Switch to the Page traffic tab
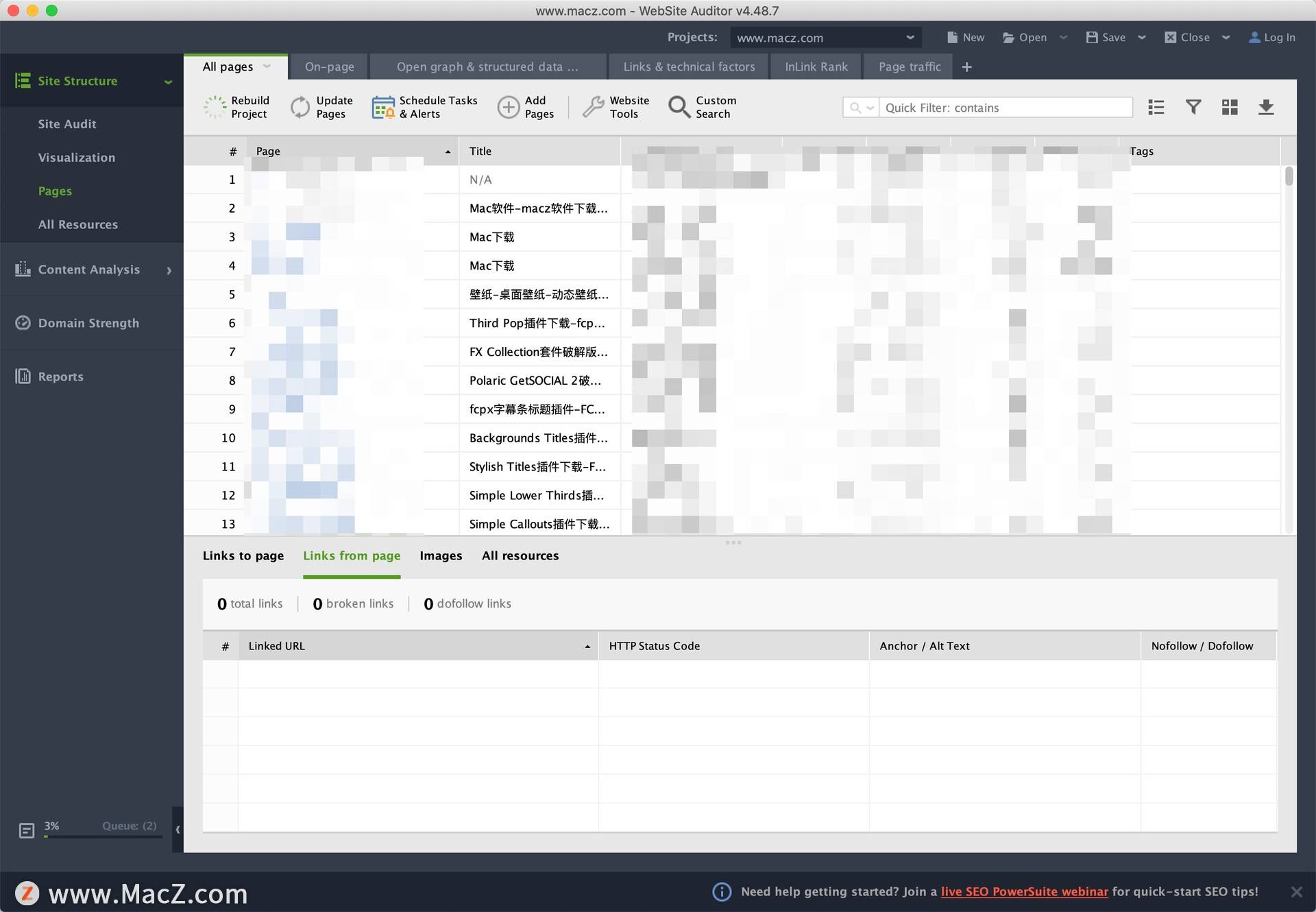The width and height of the screenshot is (1316, 912). [x=909, y=67]
